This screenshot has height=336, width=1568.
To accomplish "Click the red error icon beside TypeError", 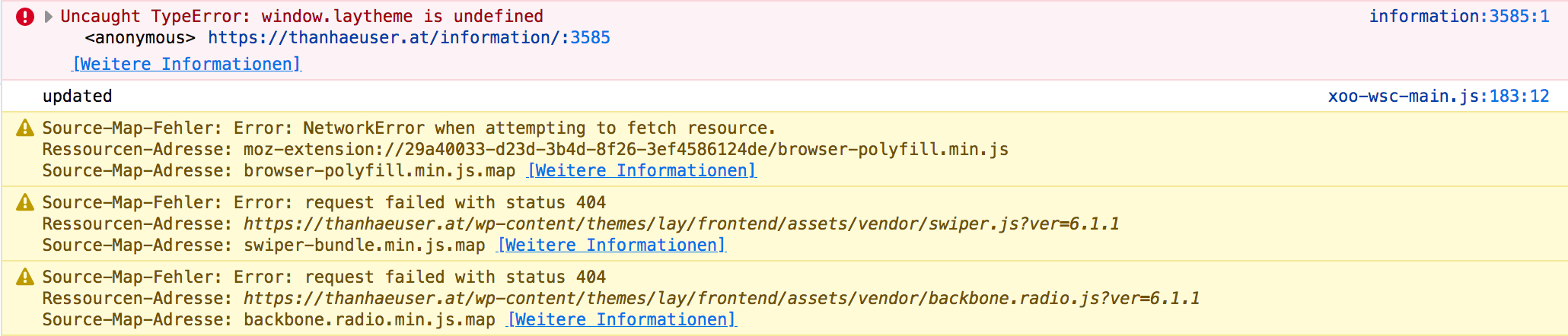I will (25, 17).
